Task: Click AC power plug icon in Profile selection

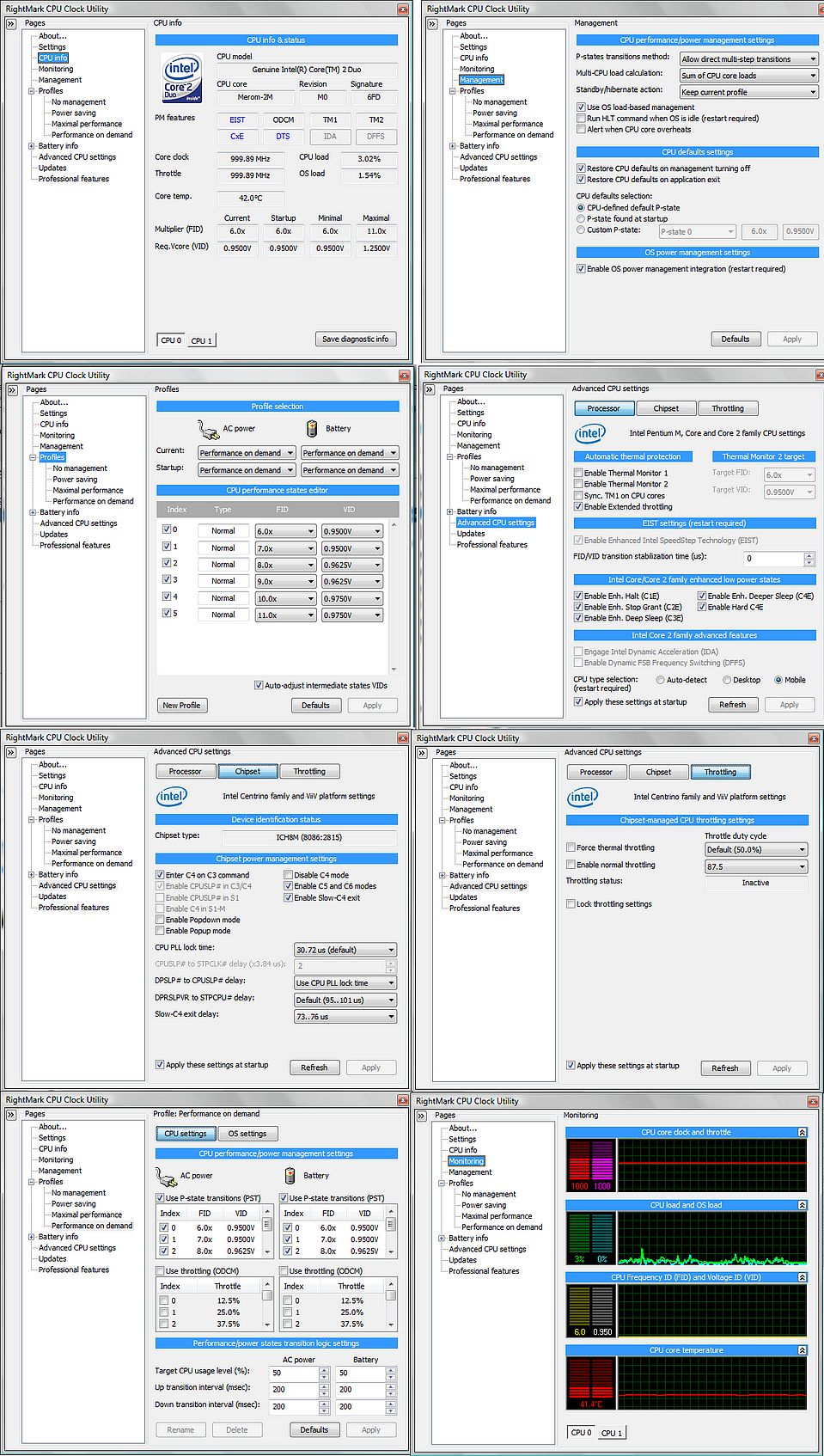Action: tap(208, 429)
